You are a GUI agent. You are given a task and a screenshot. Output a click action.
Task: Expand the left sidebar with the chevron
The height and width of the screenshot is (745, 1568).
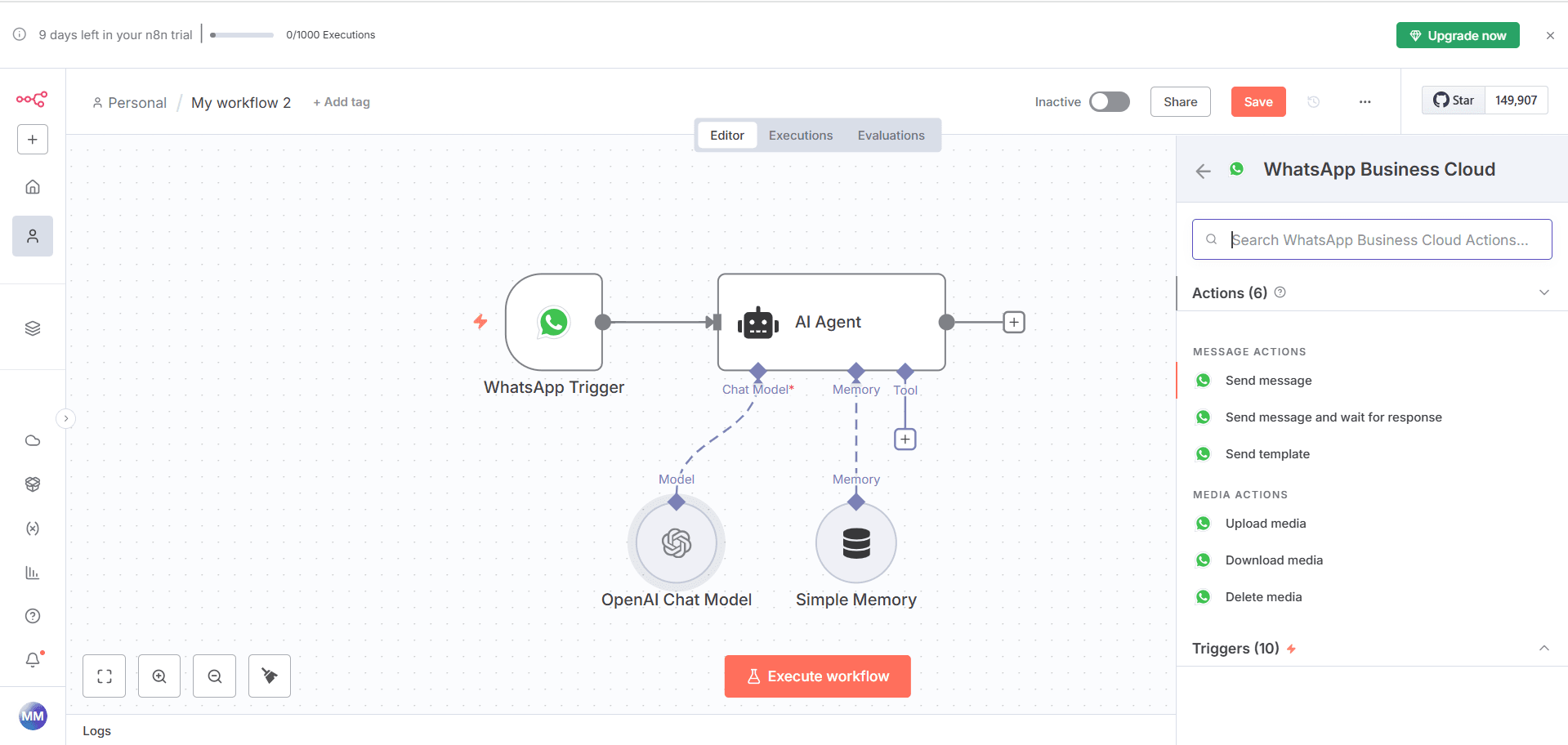[66, 418]
